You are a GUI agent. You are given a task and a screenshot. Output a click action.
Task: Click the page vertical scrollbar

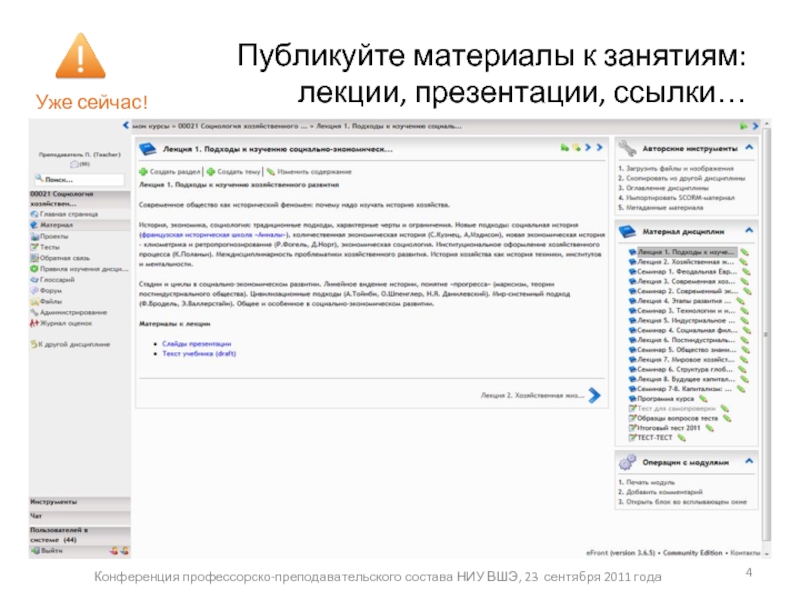[766, 334]
